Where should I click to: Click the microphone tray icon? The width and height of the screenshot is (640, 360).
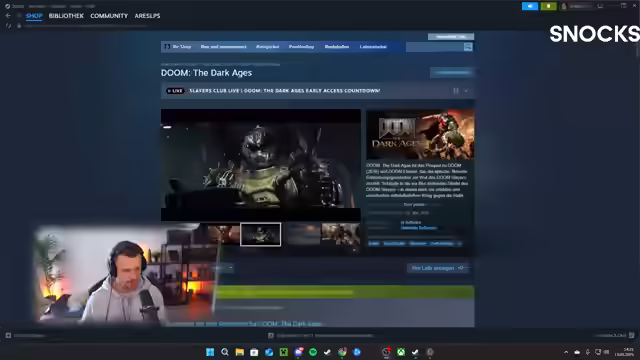(x=587, y=352)
